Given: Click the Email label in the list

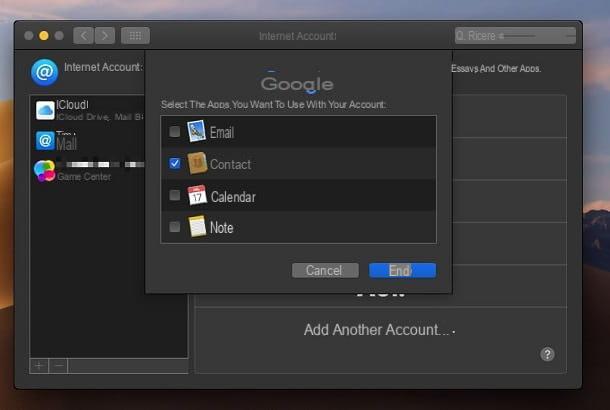Looking at the screenshot, I should coord(222,133).
